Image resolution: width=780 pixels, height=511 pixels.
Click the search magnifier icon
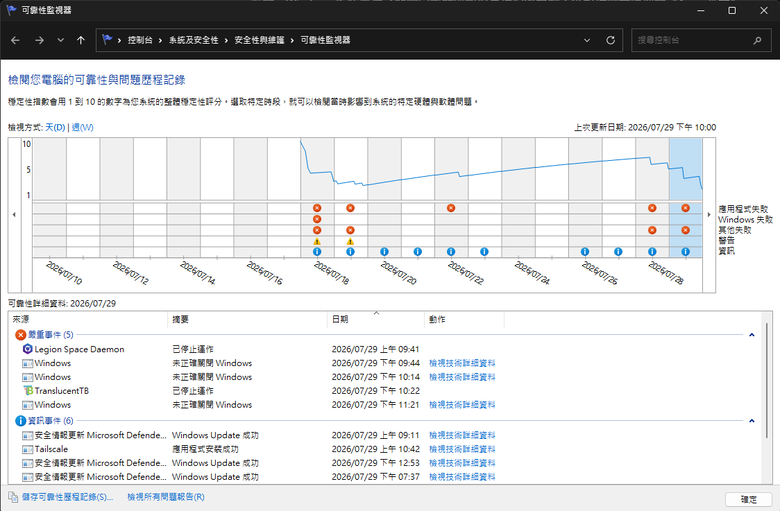[757, 40]
